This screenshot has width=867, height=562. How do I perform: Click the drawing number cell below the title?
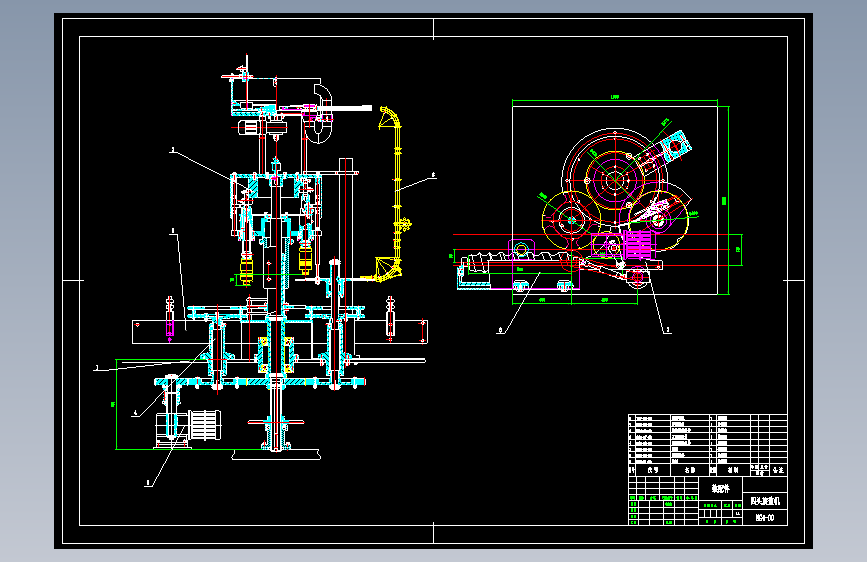pos(765,518)
